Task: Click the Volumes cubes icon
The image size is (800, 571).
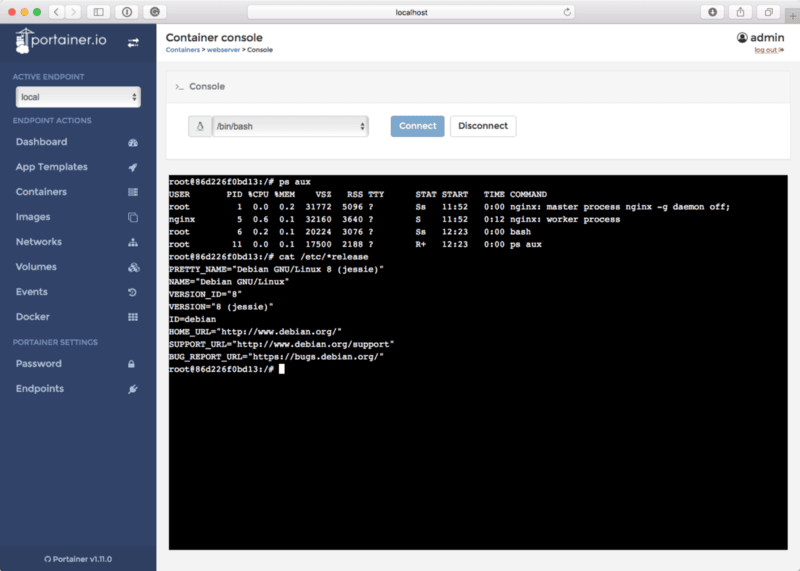Action: click(x=133, y=267)
